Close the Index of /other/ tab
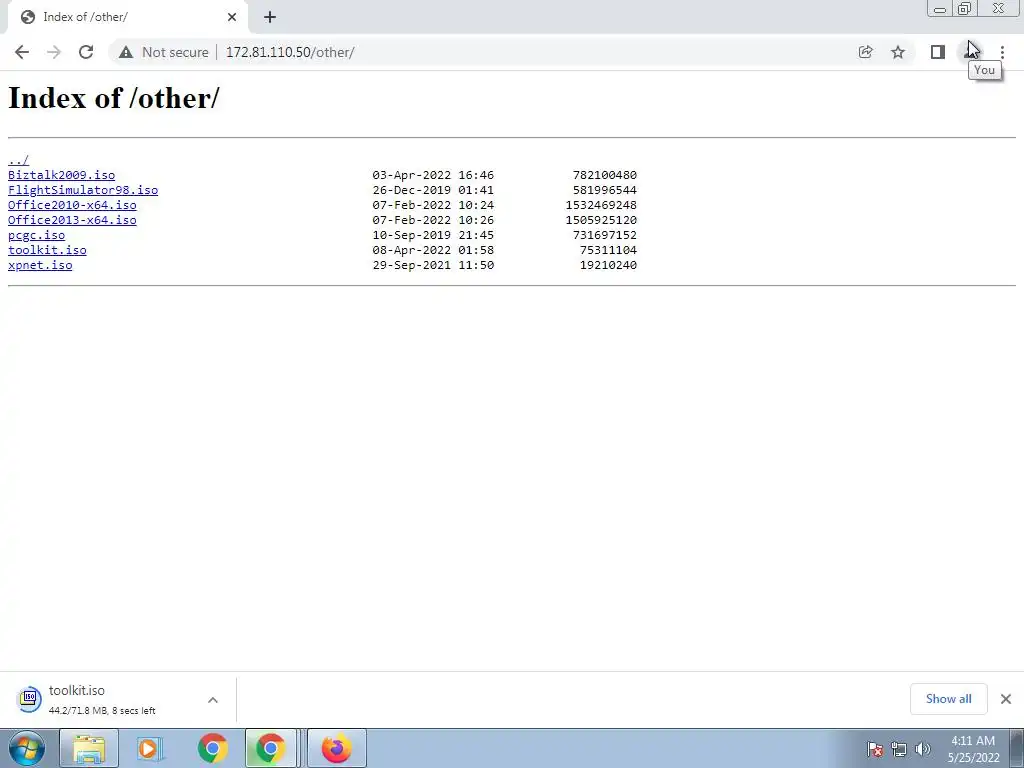This screenshot has width=1024, height=768. 232,17
